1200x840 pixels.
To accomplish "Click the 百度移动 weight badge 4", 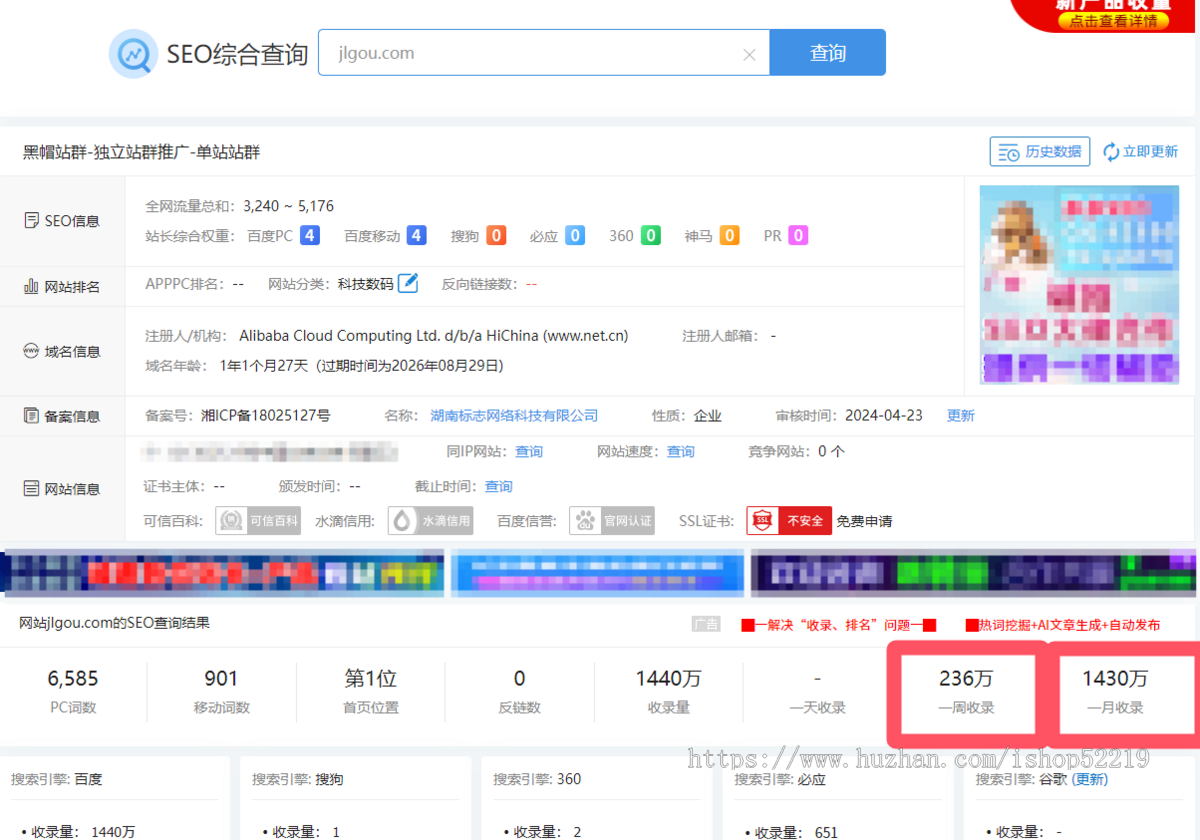I will coord(416,236).
